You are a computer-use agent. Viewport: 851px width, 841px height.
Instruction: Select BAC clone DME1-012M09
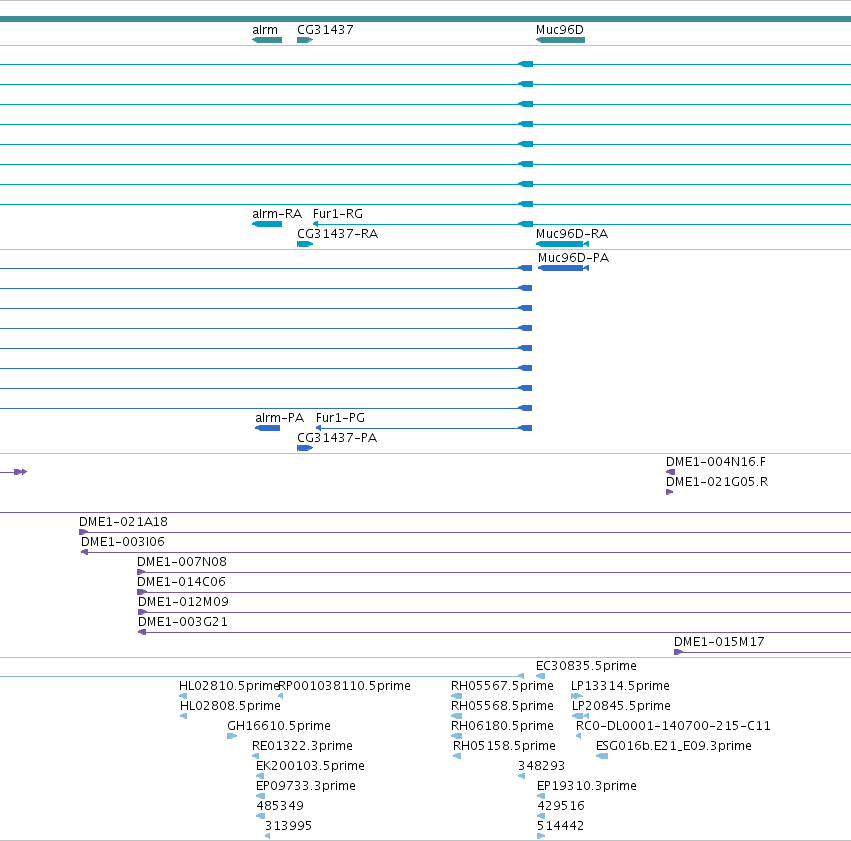point(494,613)
